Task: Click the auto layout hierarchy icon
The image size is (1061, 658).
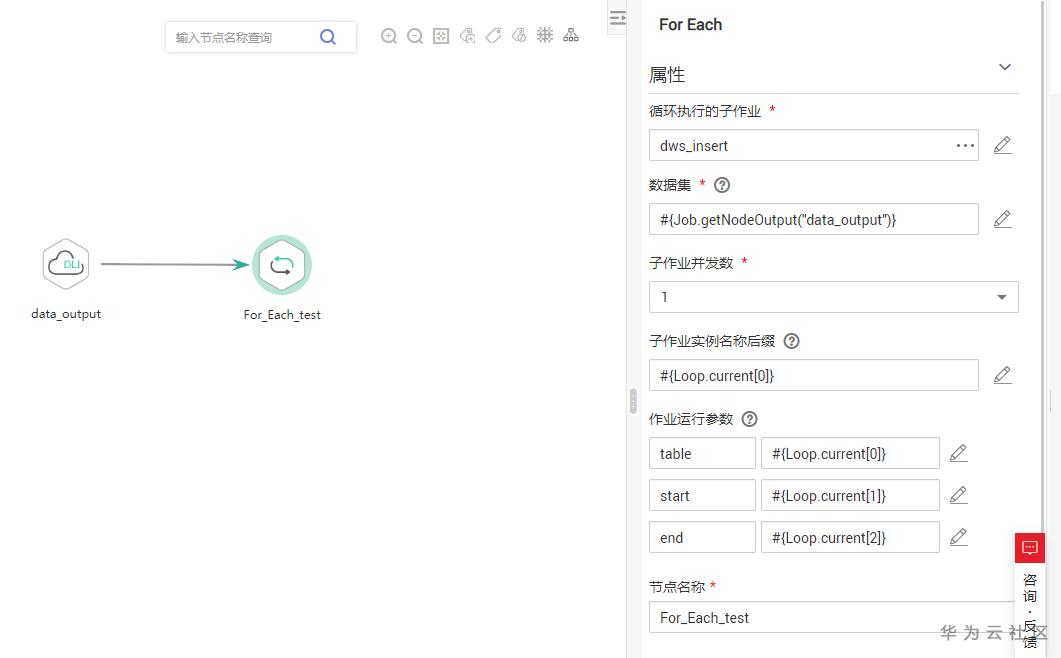Action: pos(571,35)
